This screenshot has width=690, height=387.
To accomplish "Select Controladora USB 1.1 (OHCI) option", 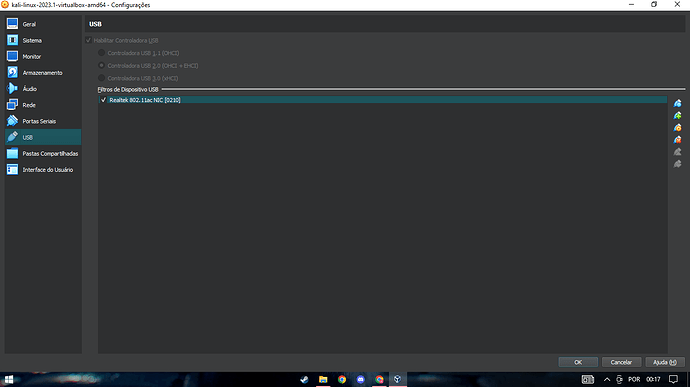I will point(102,53).
